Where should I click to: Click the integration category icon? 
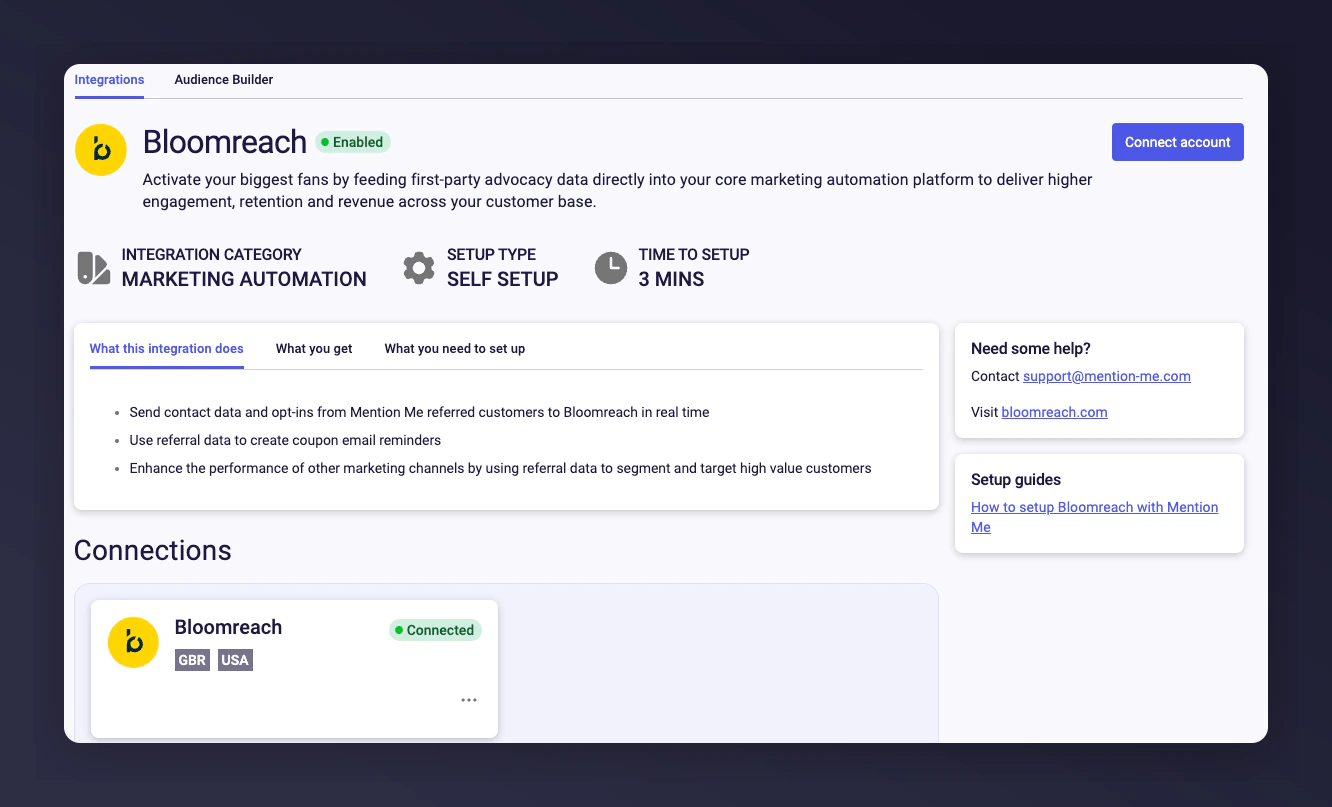[94, 268]
